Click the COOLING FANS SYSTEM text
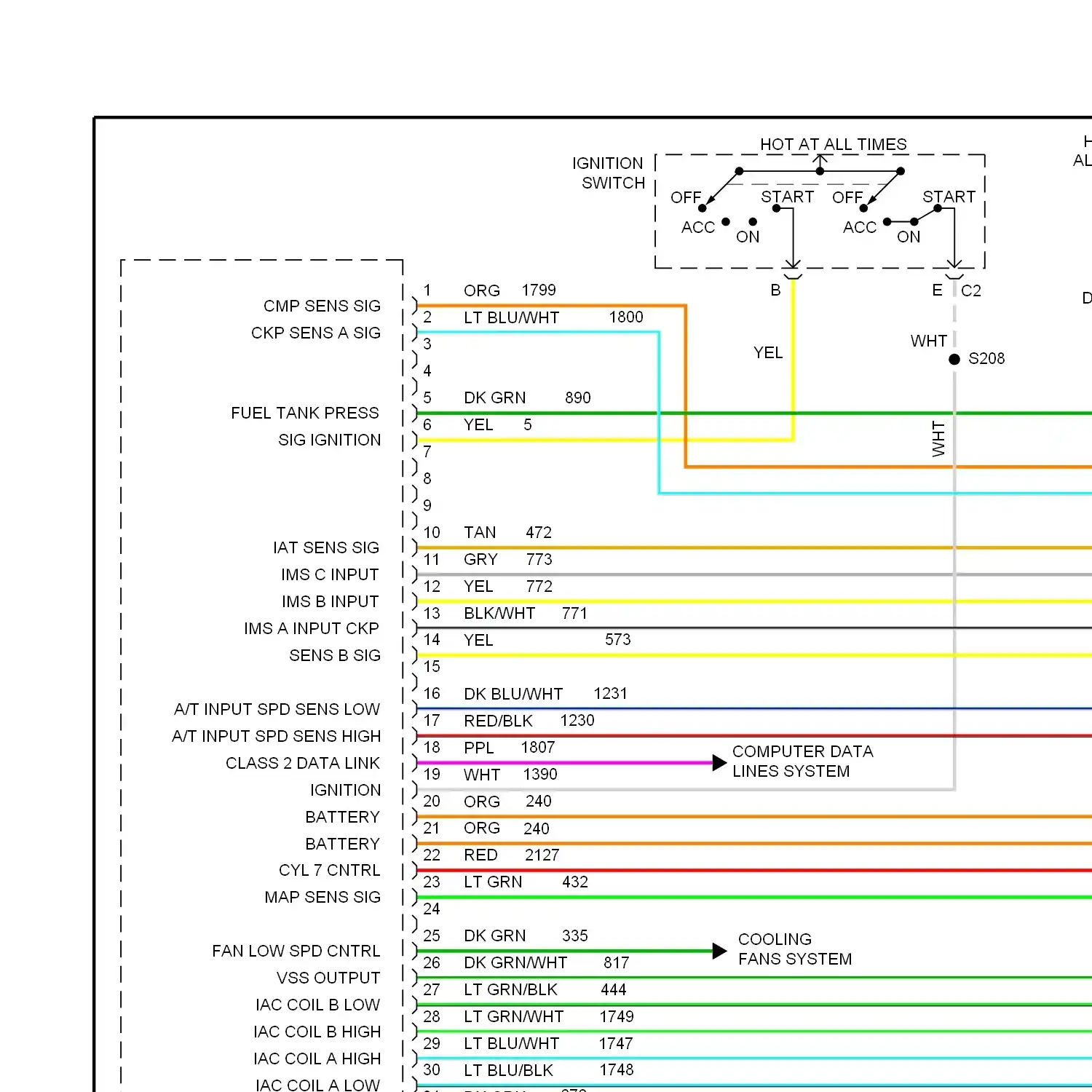 pyautogui.click(x=795, y=949)
